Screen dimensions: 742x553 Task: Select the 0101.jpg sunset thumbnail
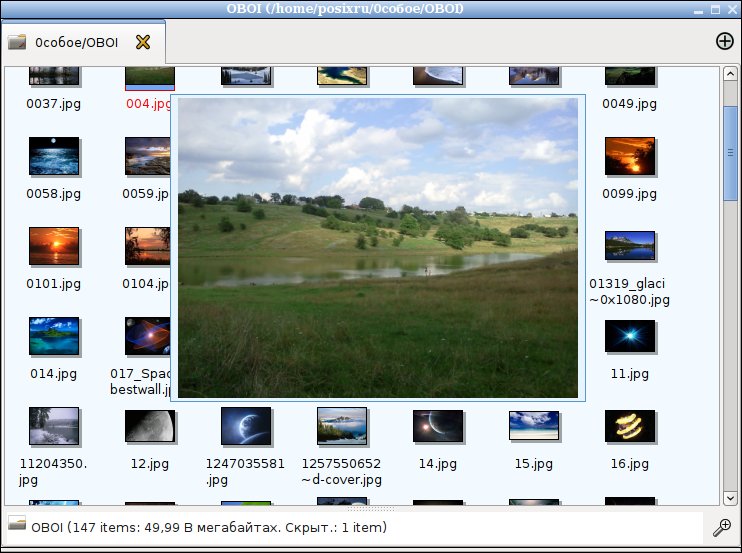pos(54,246)
